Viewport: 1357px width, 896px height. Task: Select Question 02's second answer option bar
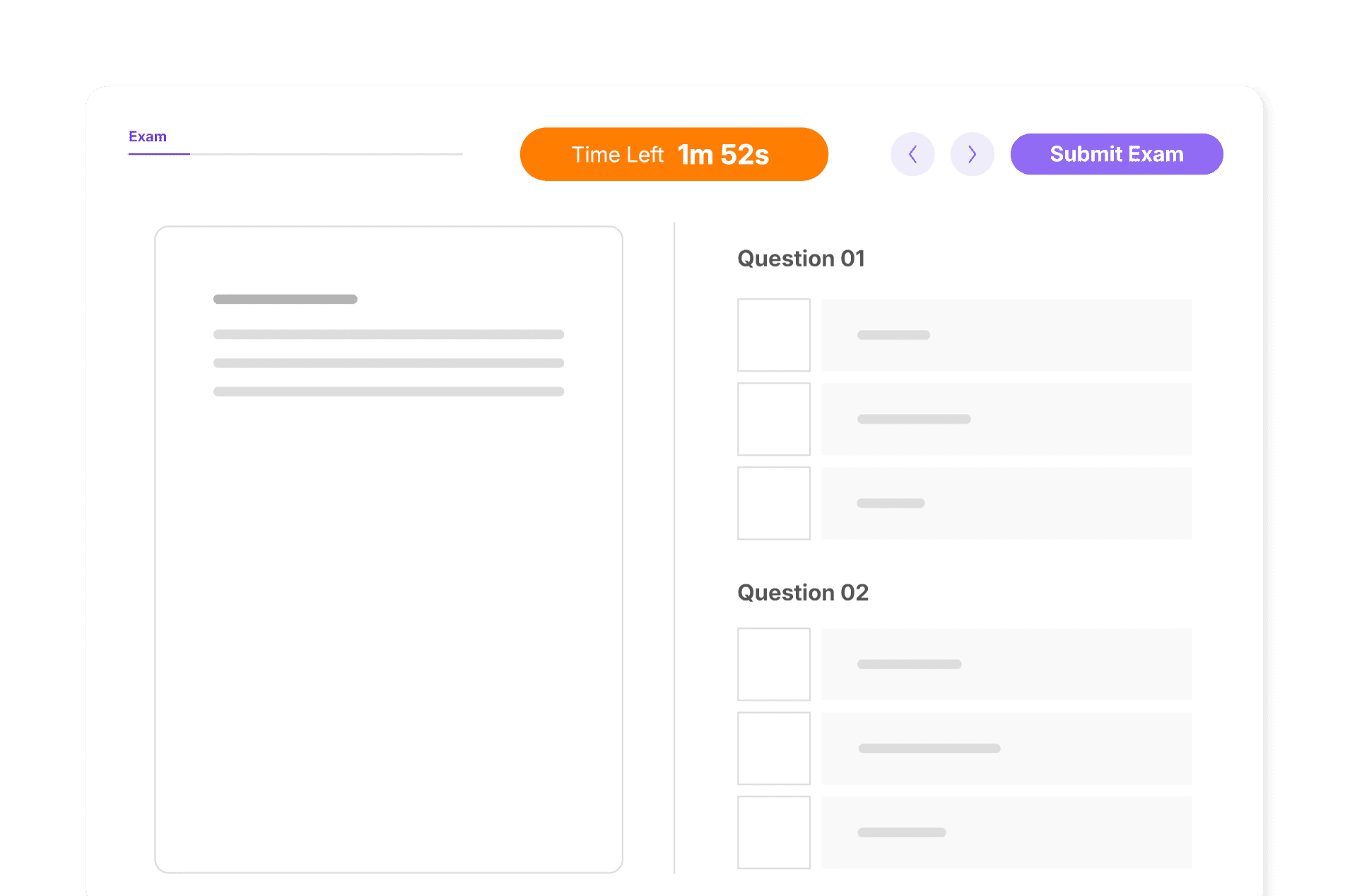1006,748
